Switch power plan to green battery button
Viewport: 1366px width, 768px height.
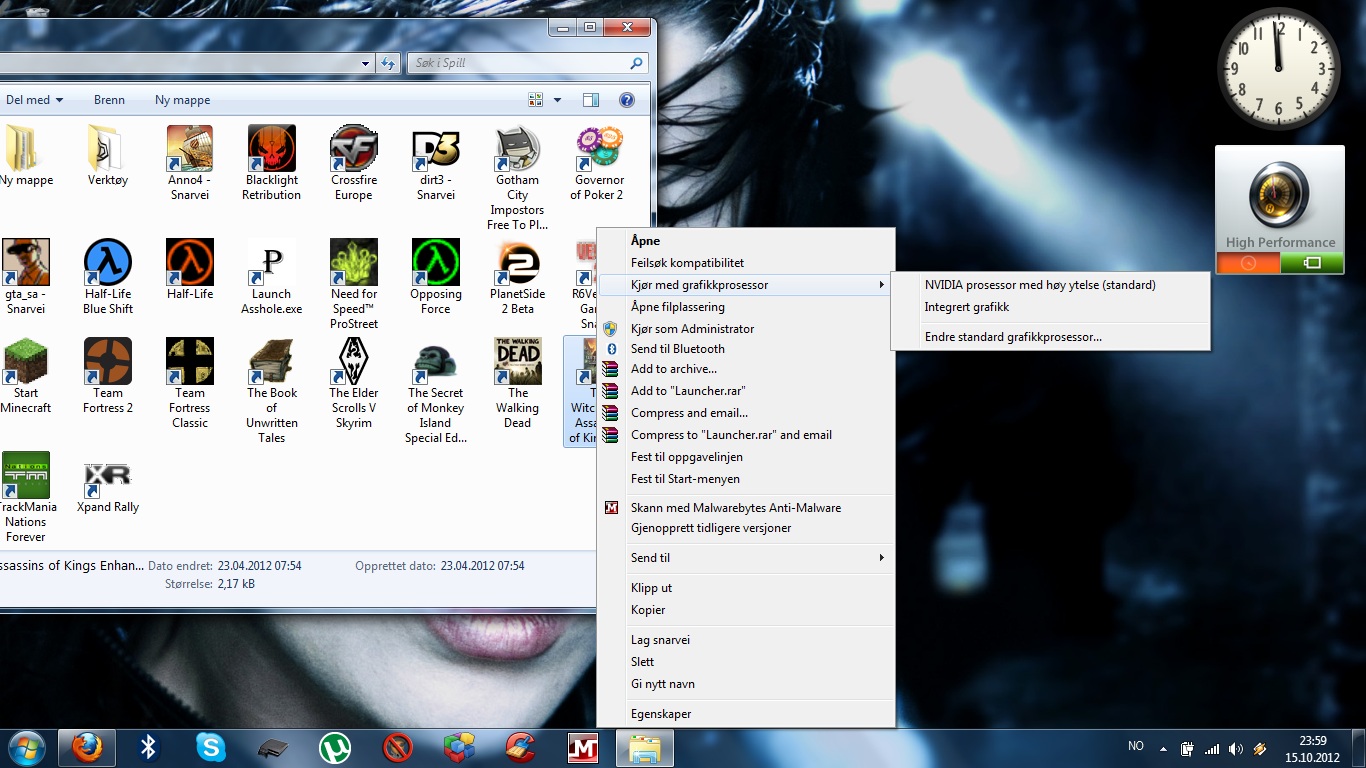tap(1312, 263)
